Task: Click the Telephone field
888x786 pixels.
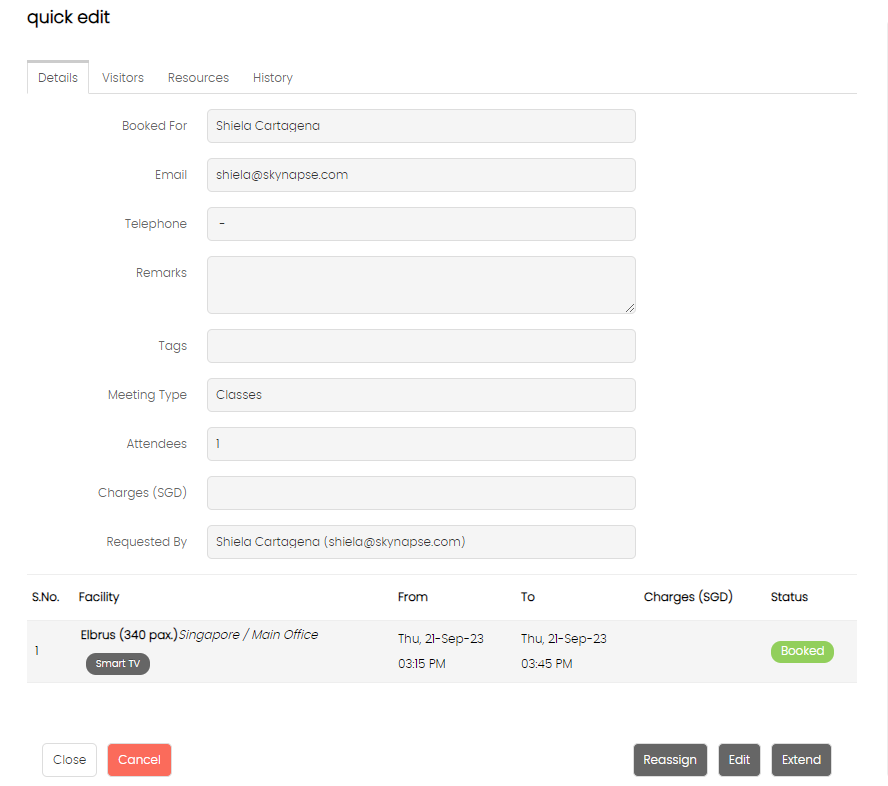Action: (421, 224)
